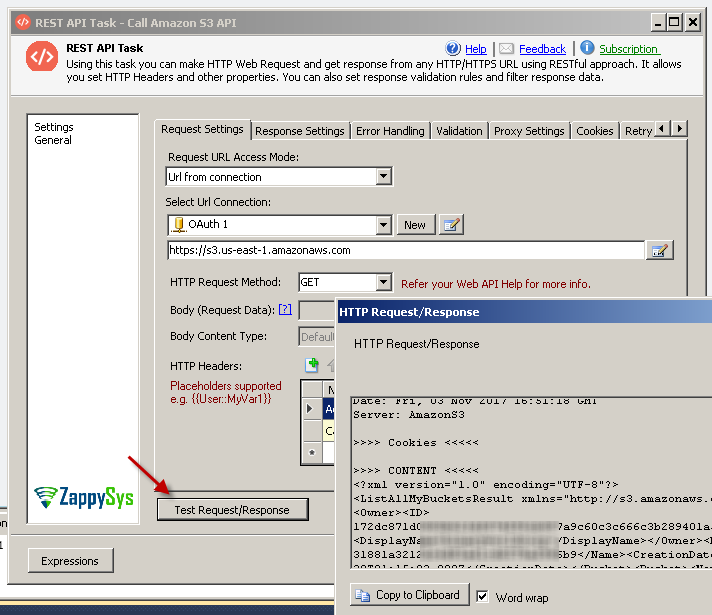Open the Help link
Image resolution: width=712 pixels, height=615 pixels.
[475, 49]
